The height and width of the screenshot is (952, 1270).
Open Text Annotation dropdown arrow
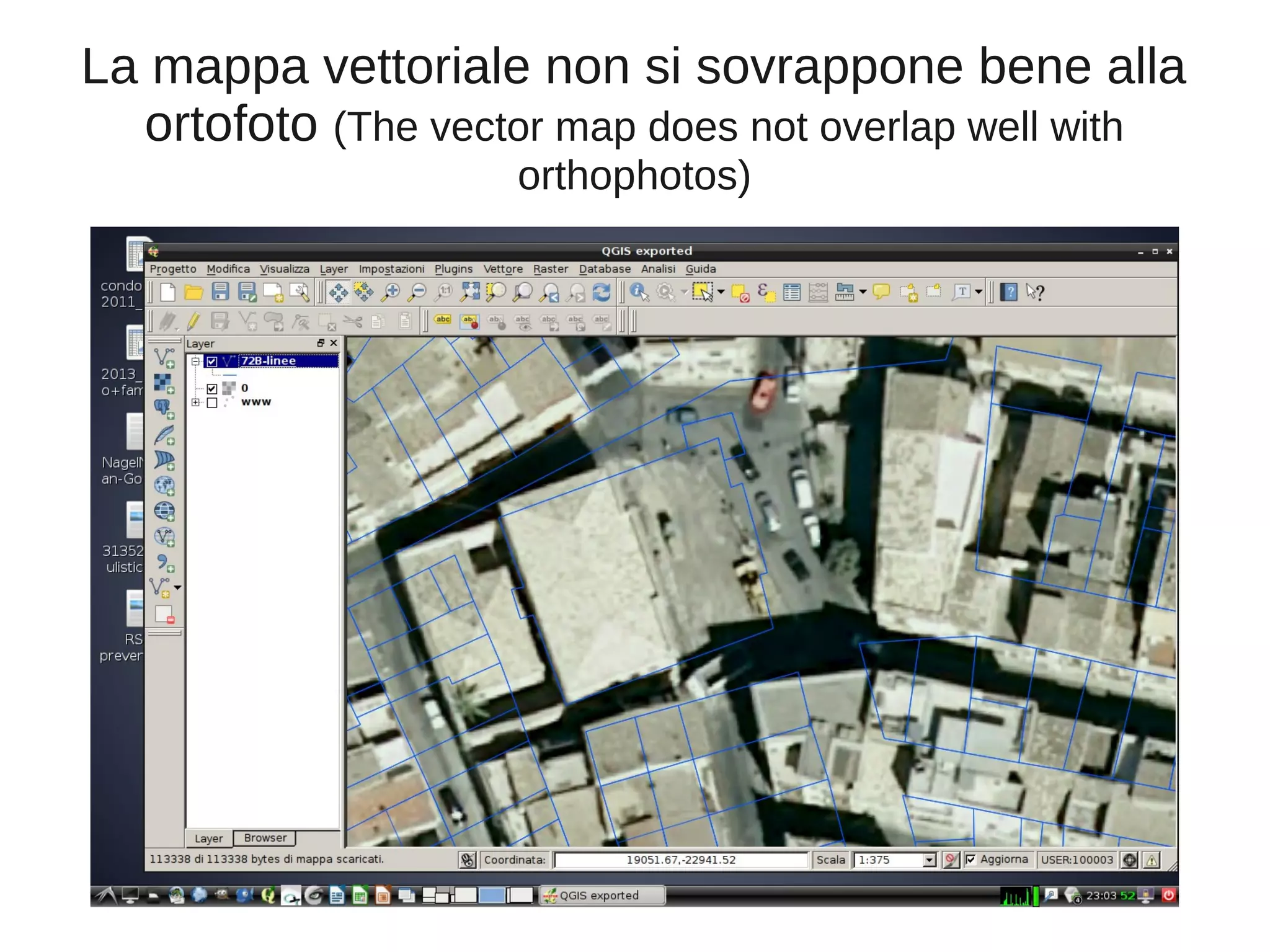(x=979, y=292)
